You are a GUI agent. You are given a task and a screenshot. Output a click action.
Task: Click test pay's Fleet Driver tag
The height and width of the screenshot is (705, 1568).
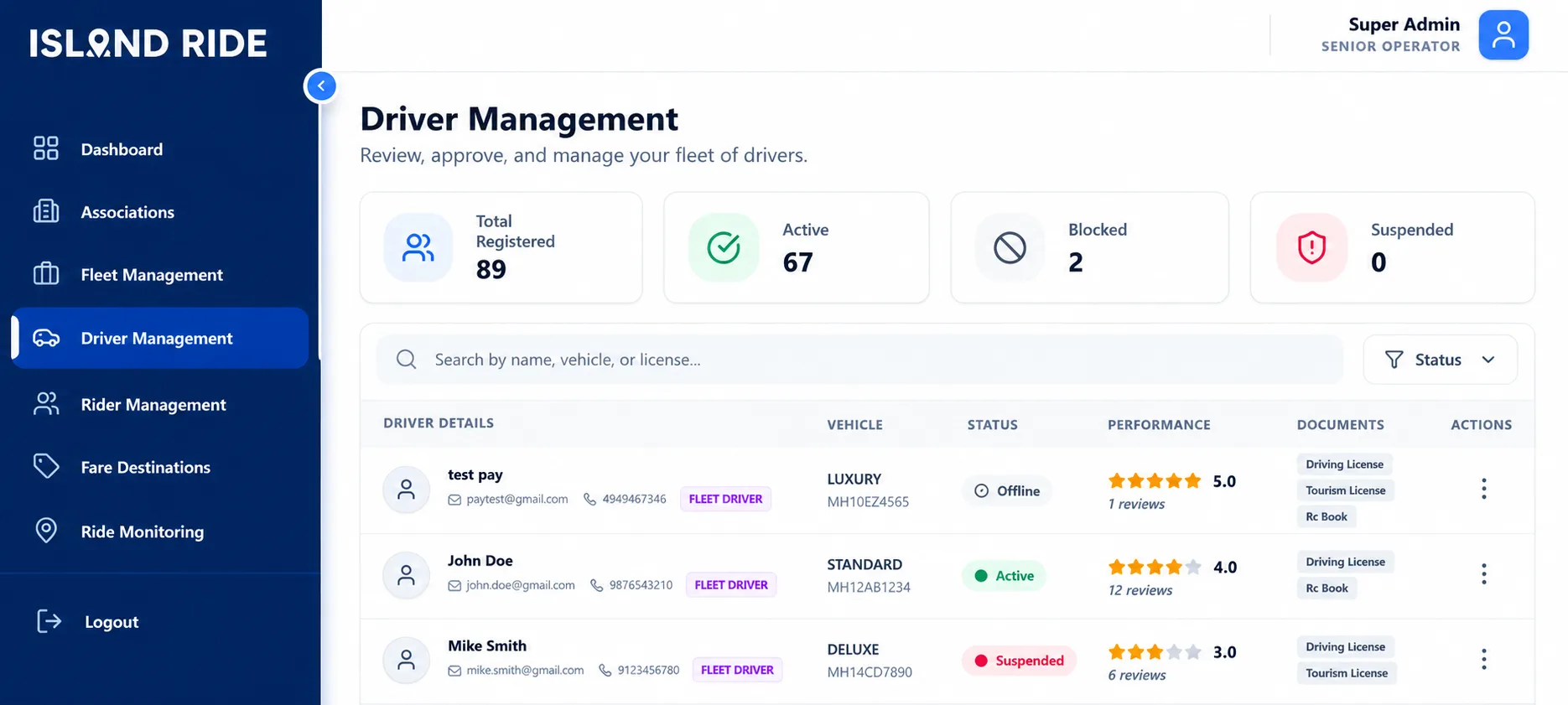(x=725, y=499)
